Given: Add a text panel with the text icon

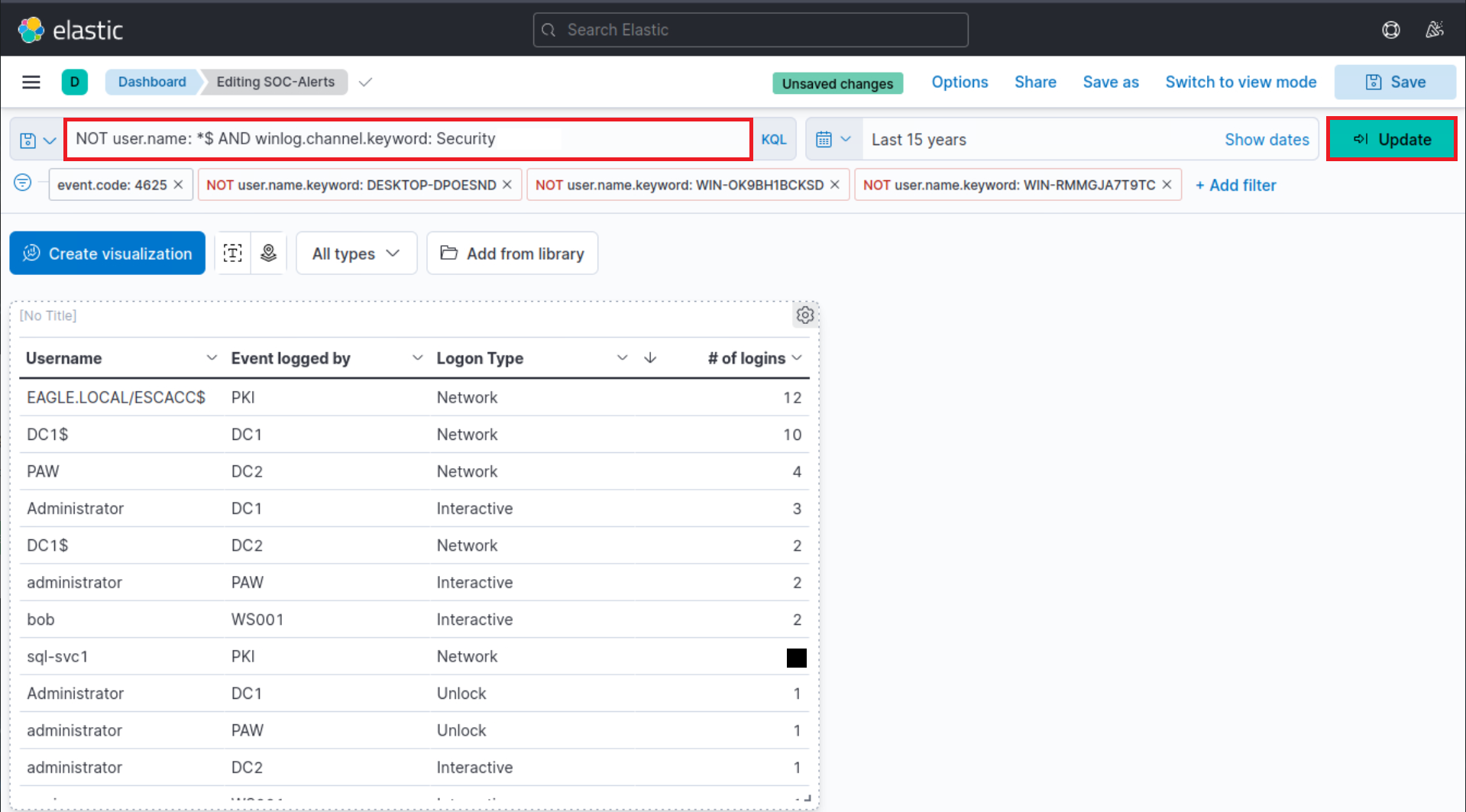Looking at the screenshot, I should point(232,252).
